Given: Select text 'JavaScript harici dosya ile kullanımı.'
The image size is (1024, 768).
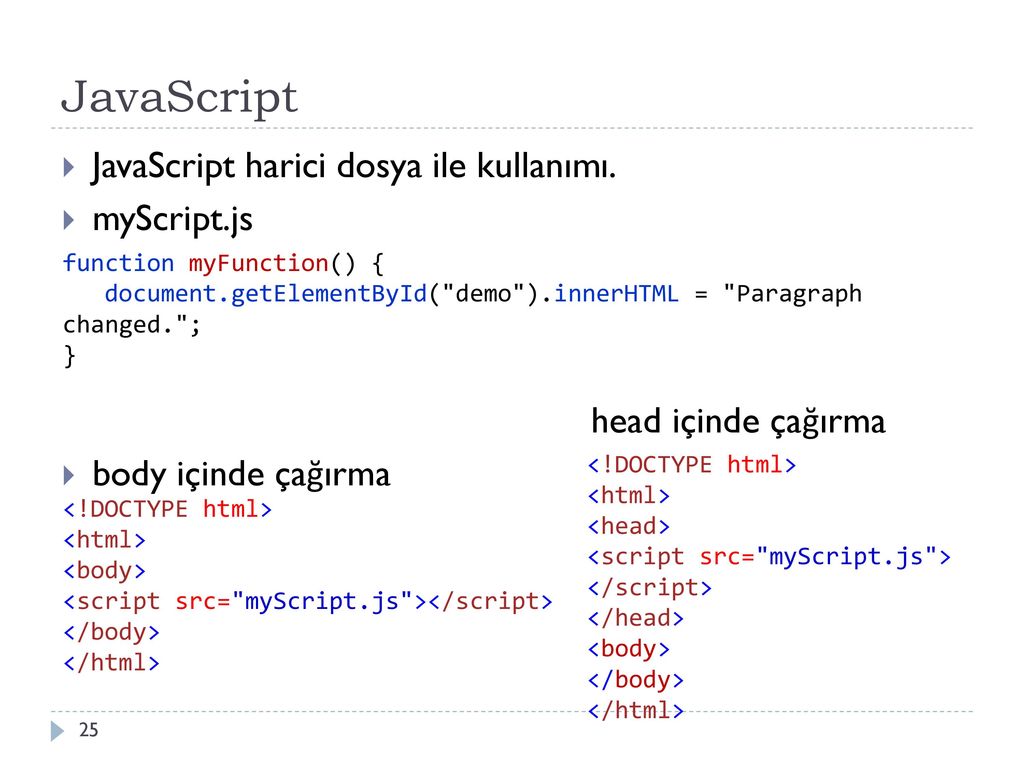Looking at the screenshot, I should click(353, 166).
